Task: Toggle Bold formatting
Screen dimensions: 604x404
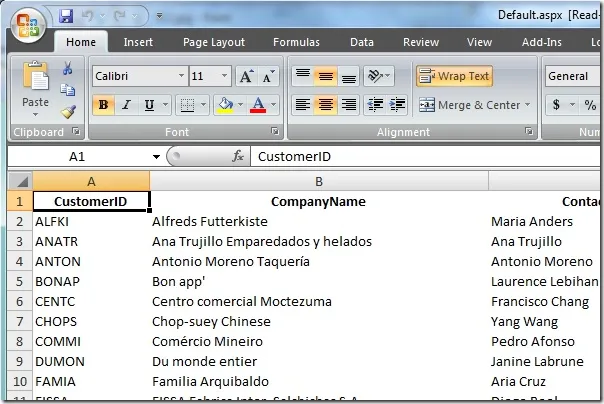Action: (x=102, y=105)
